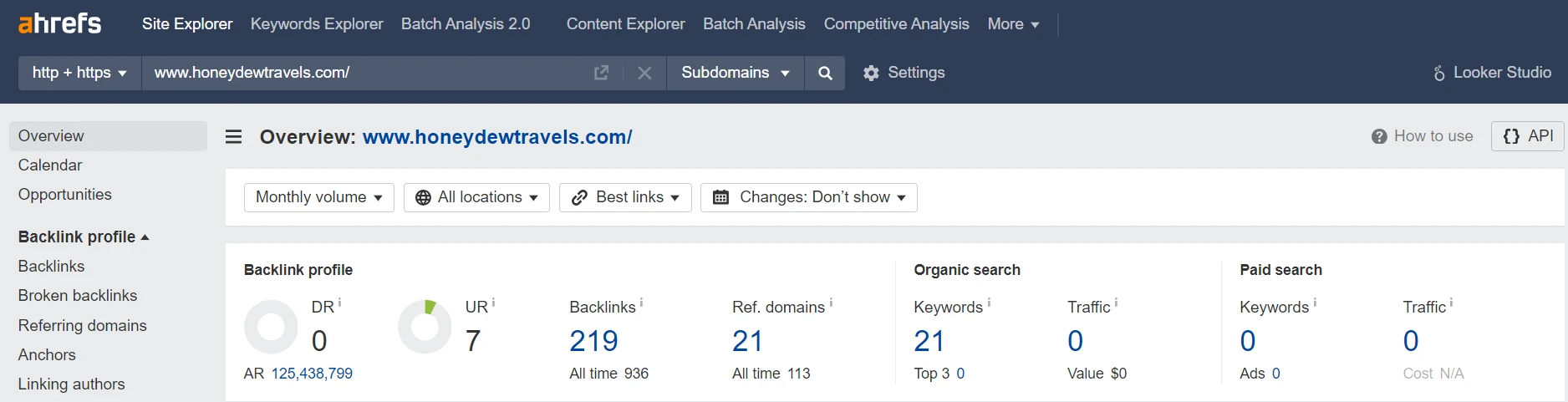Viewport: 1568px width, 402px height.
Task: Open Competitive Analysis
Action: (x=897, y=24)
